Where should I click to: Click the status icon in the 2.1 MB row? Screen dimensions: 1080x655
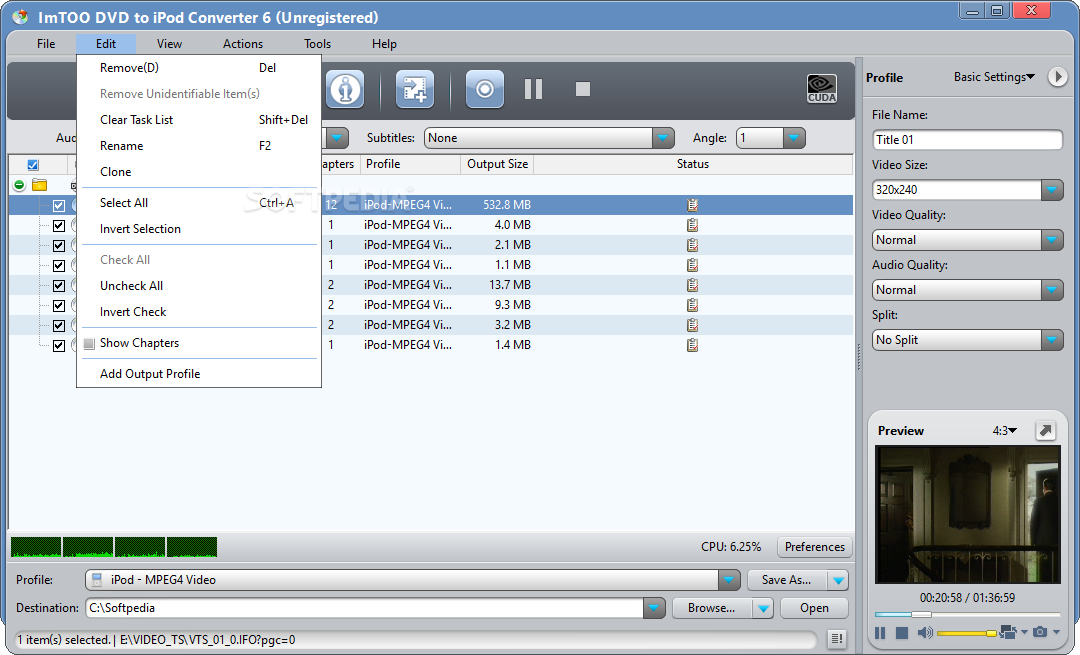click(692, 245)
